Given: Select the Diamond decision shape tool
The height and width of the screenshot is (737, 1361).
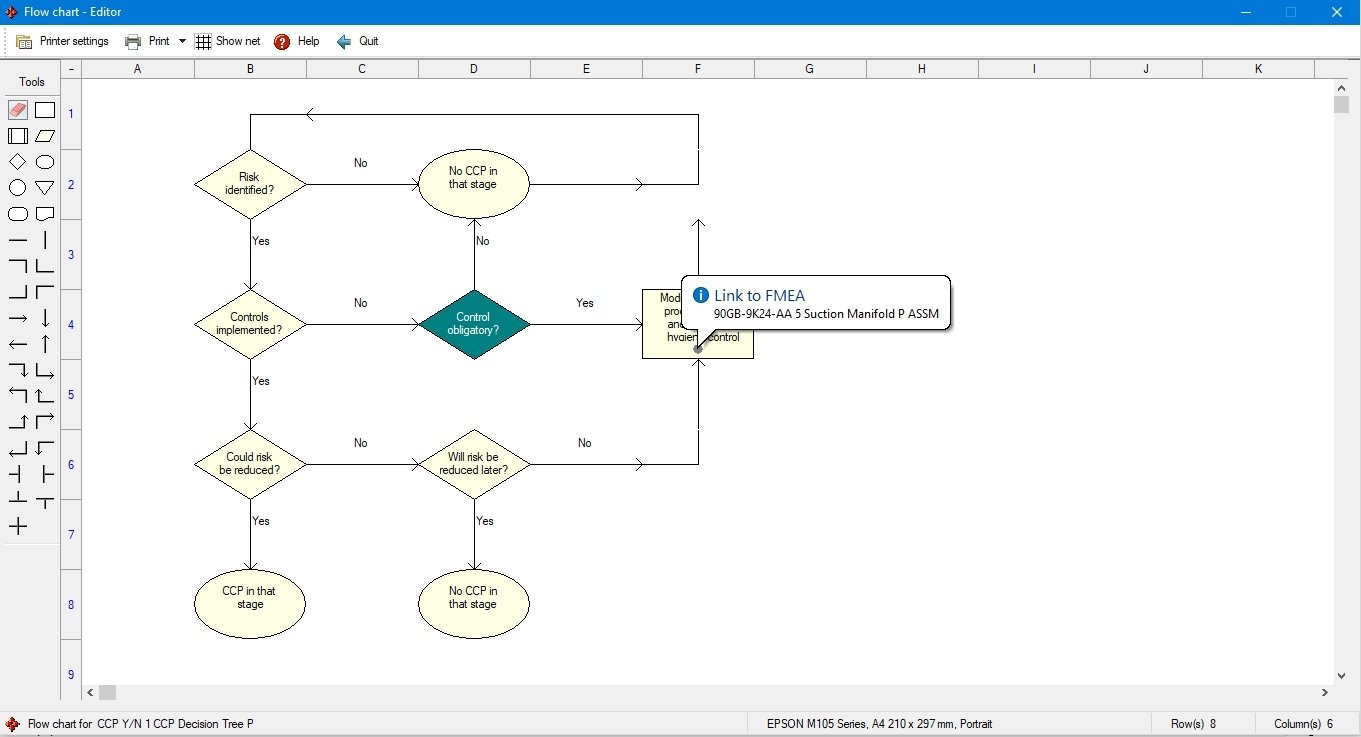Looking at the screenshot, I should (18, 162).
